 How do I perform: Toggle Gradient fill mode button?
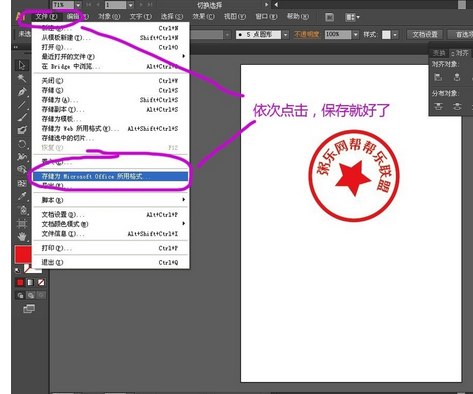point(30,282)
